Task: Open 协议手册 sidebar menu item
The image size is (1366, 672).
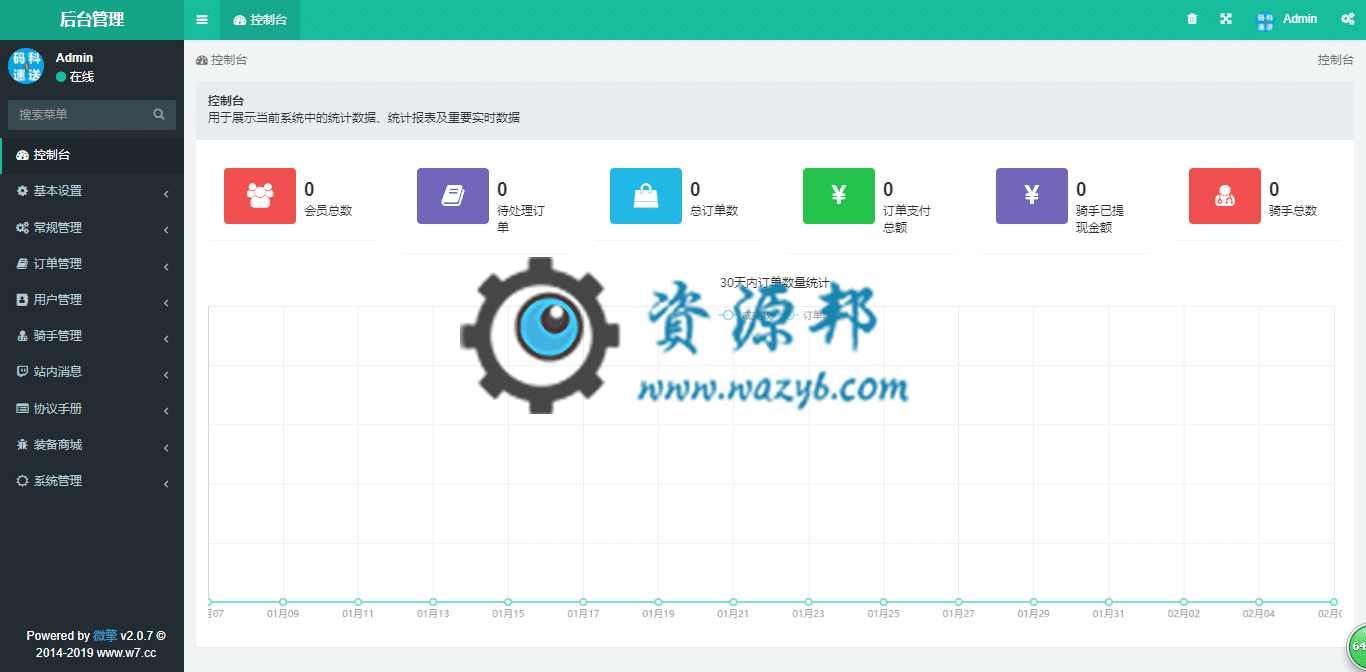Action: coord(92,408)
